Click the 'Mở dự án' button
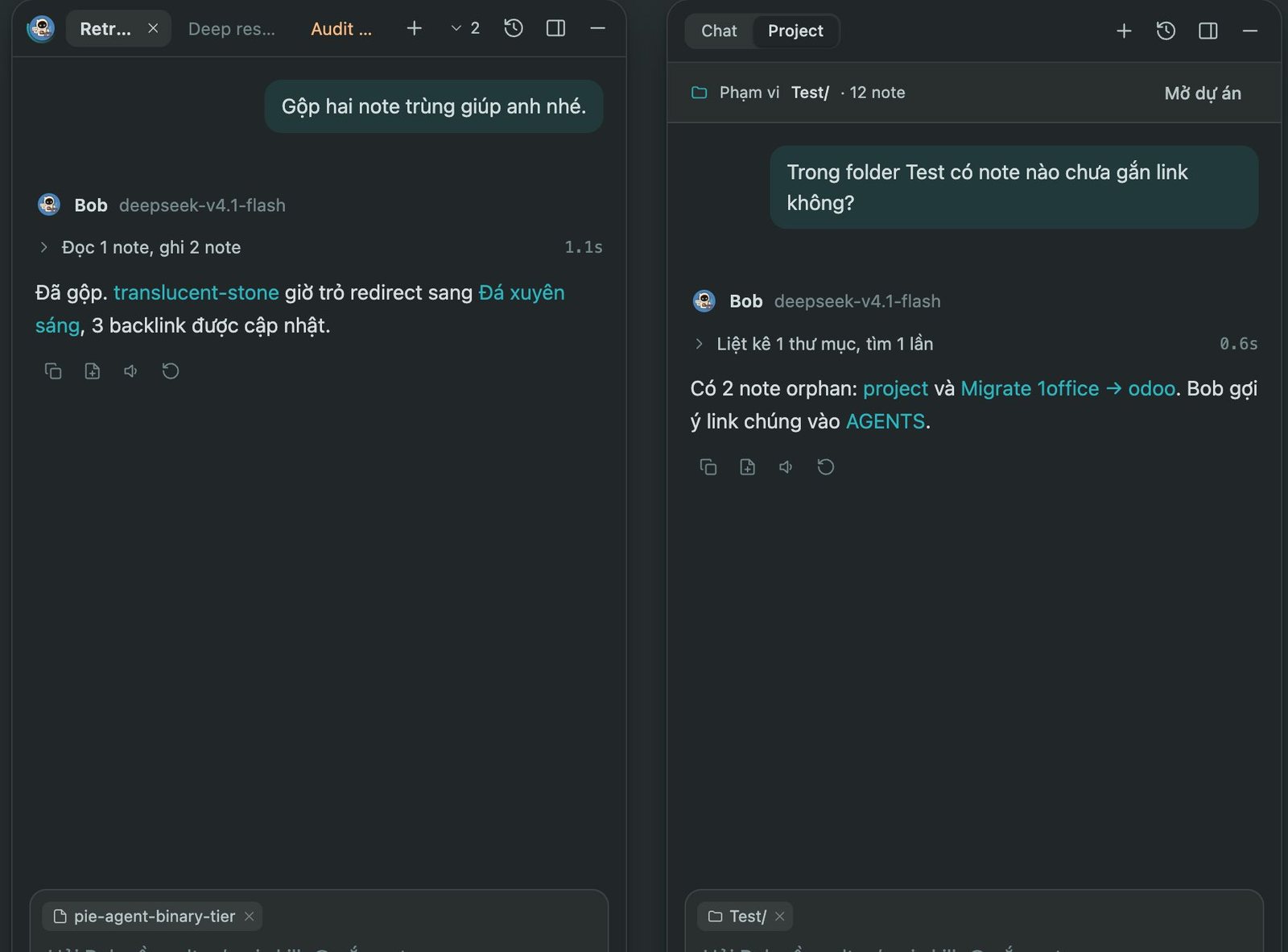1288x952 pixels. [1203, 93]
